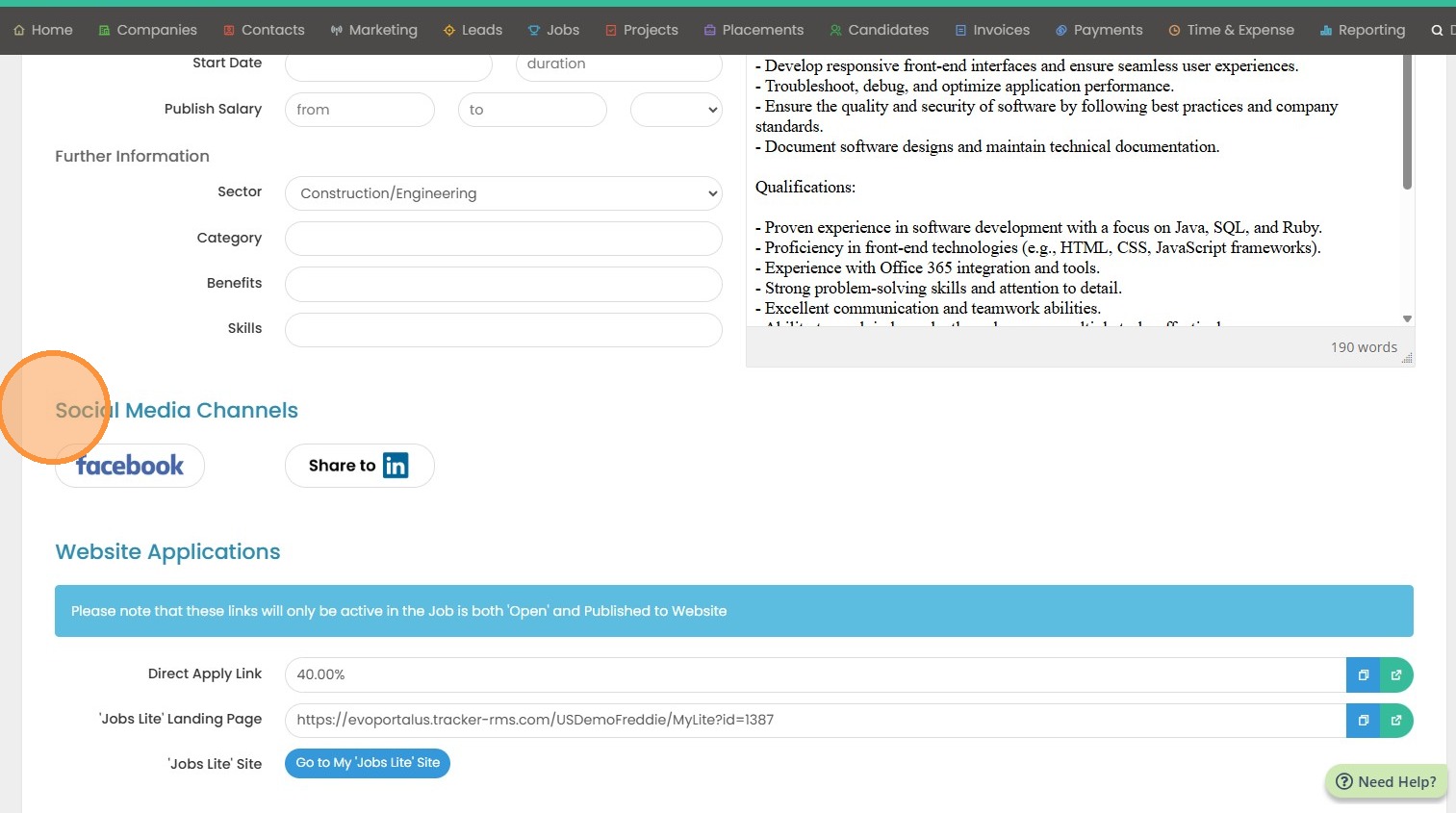Click the Companies nav icon

point(104,31)
